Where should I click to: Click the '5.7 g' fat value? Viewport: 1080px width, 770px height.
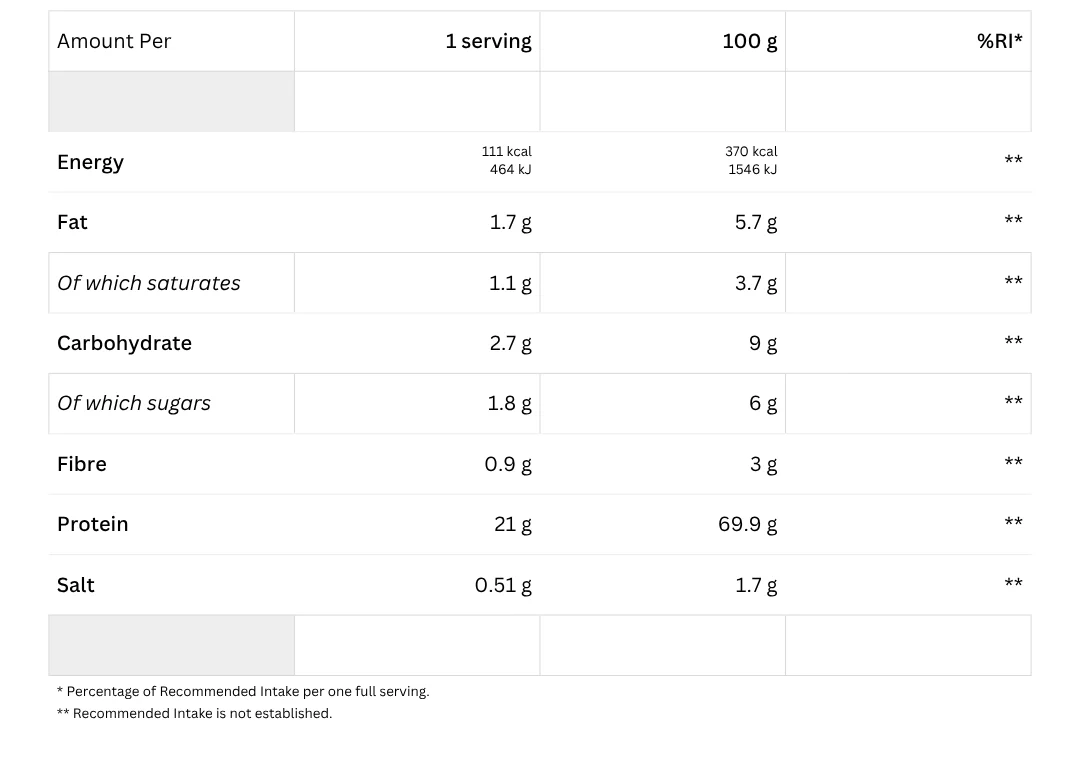pyautogui.click(x=755, y=222)
